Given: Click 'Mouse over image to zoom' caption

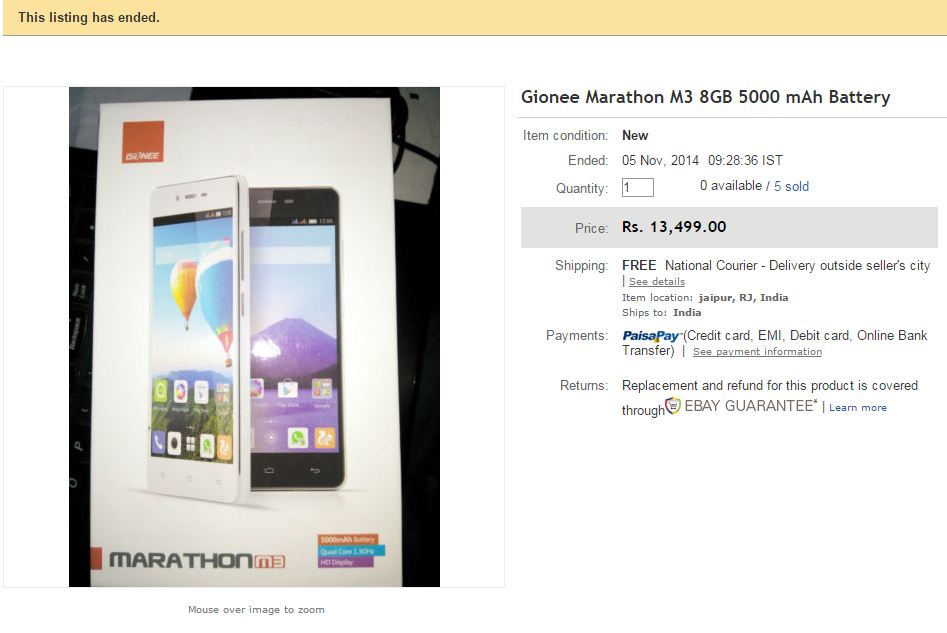Looking at the screenshot, I should coord(256,609).
